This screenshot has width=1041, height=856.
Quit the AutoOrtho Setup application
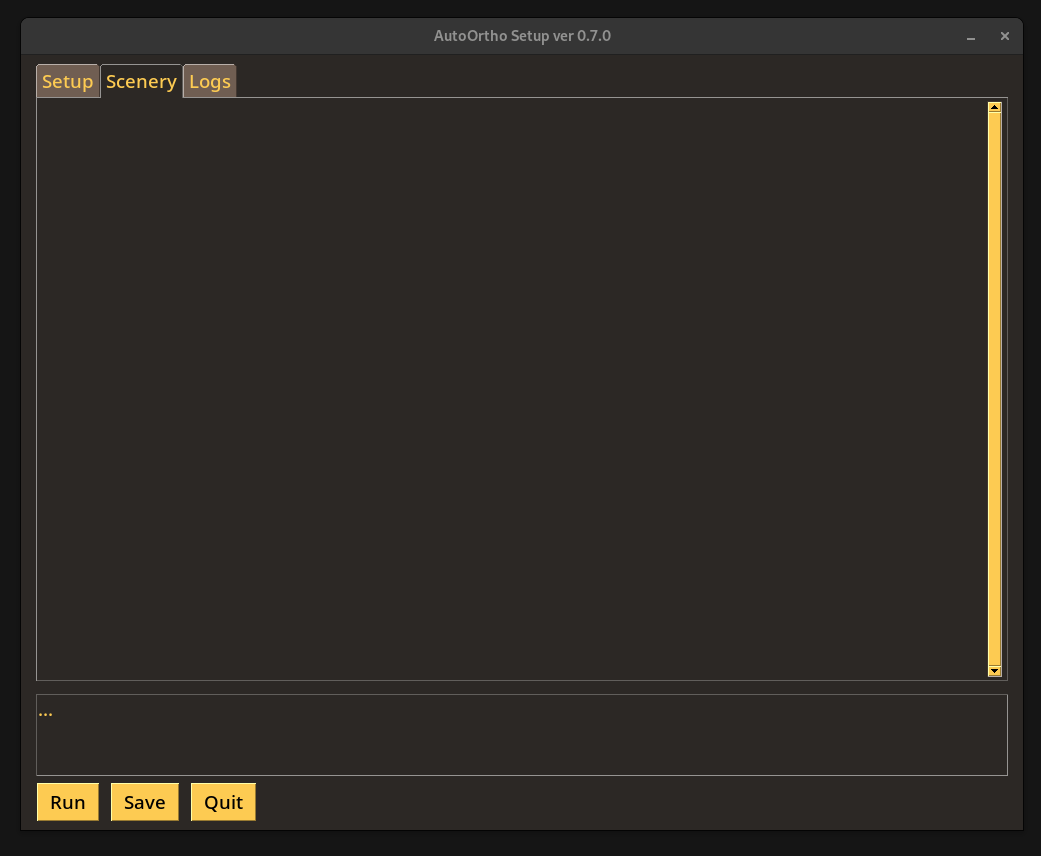[222, 801]
